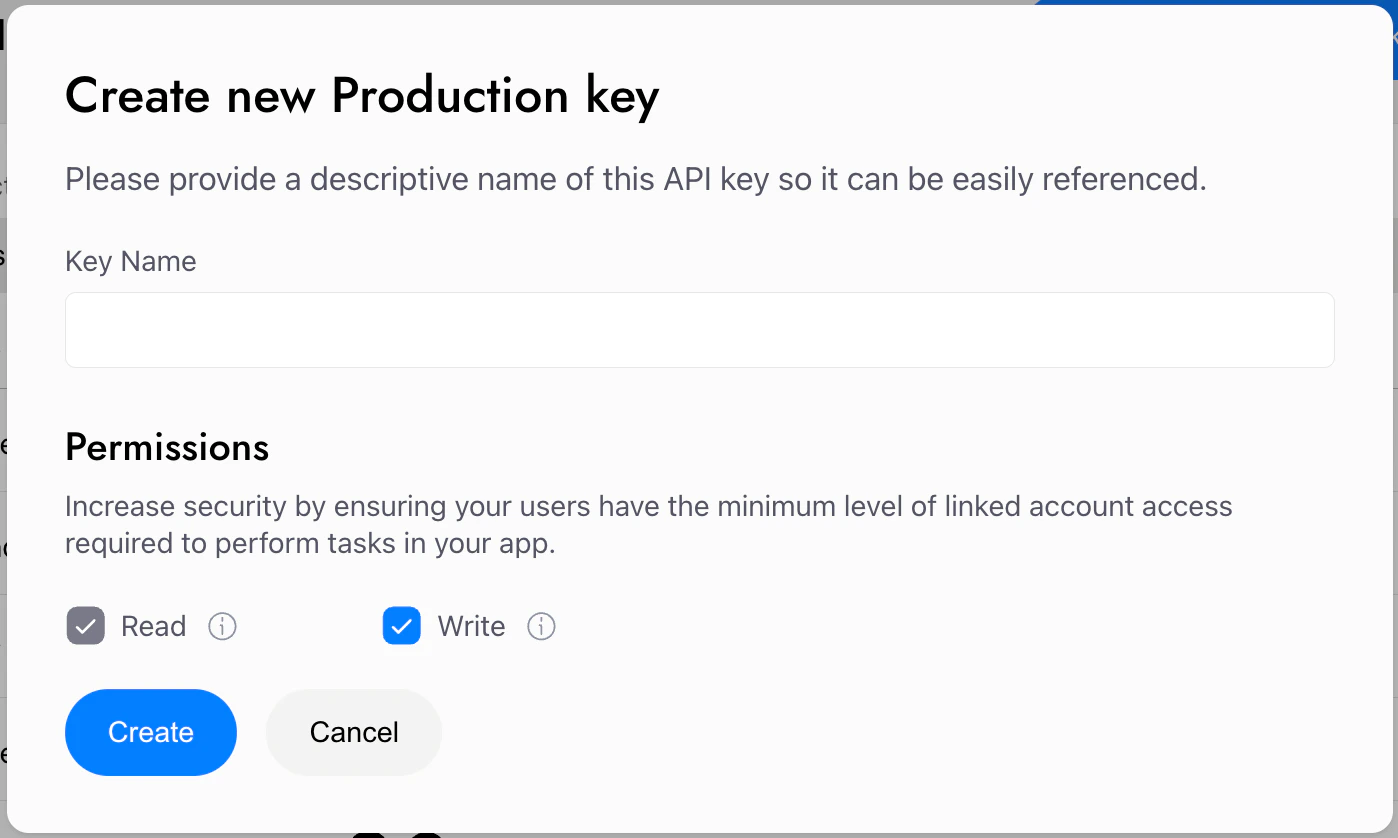The image size is (1398, 838).
Task: Click the word 'Production' in the title
Action: click(450, 96)
